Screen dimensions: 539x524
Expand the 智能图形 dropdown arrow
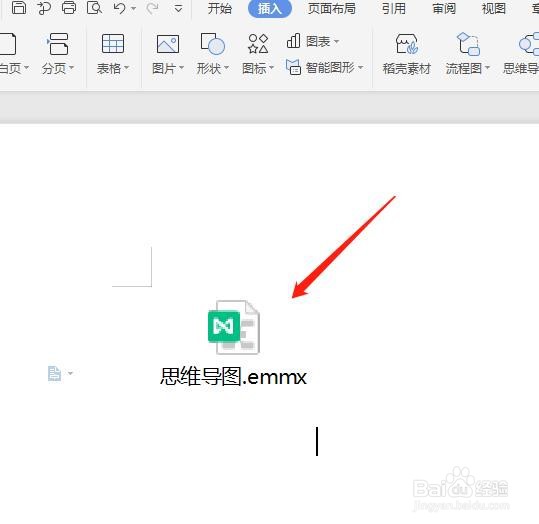pos(361,67)
